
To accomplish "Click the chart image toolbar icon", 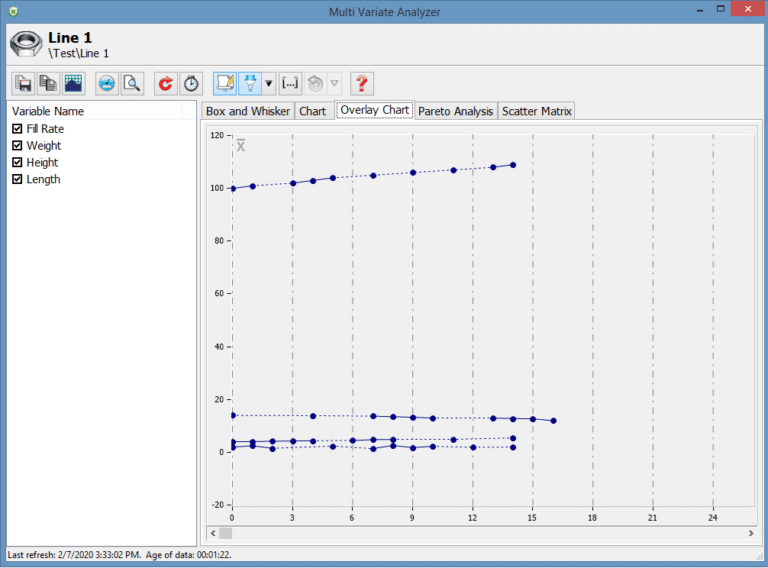I will (73, 83).
